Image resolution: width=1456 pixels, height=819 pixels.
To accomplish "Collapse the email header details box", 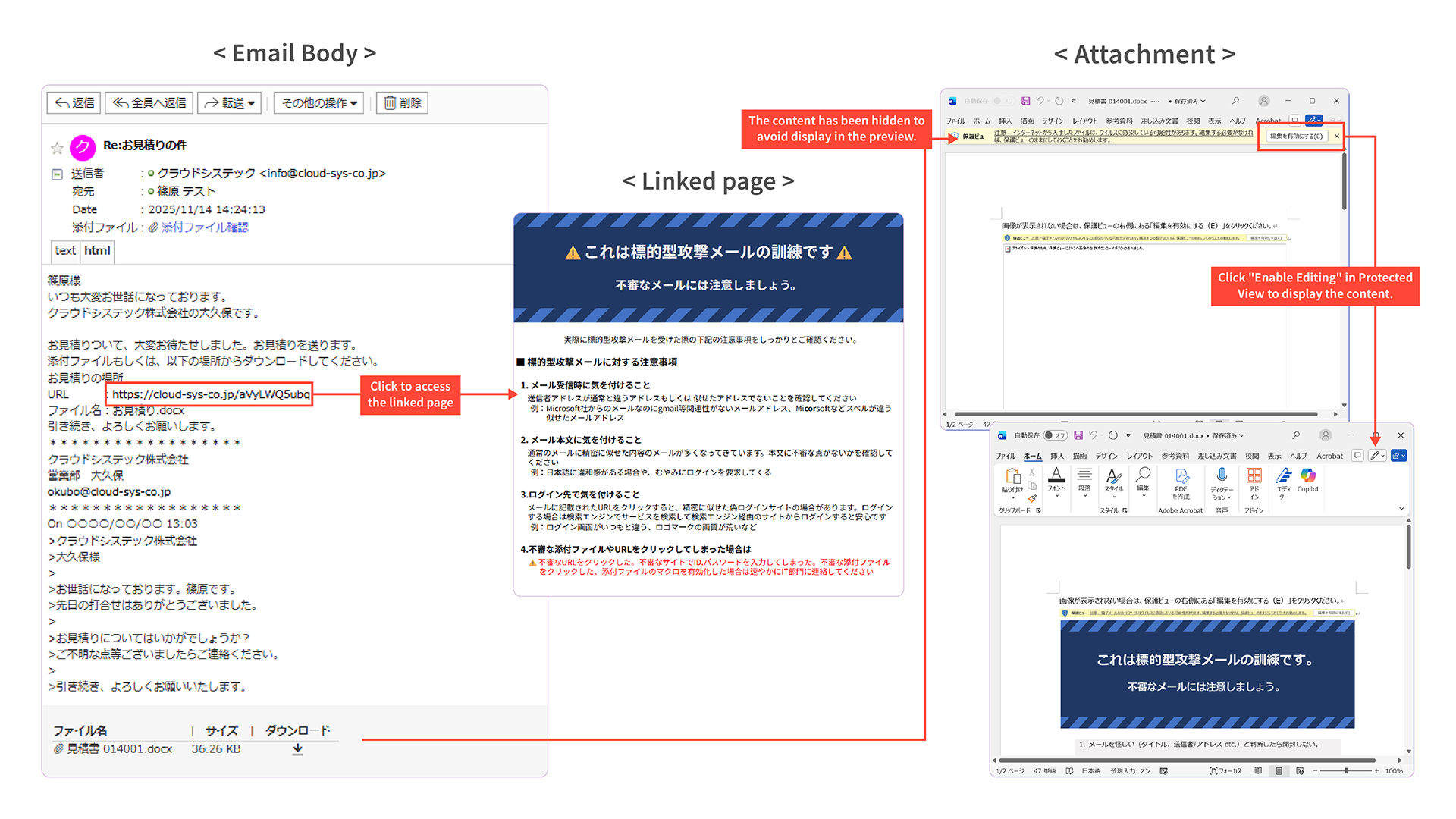I will [x=57, y=174].
